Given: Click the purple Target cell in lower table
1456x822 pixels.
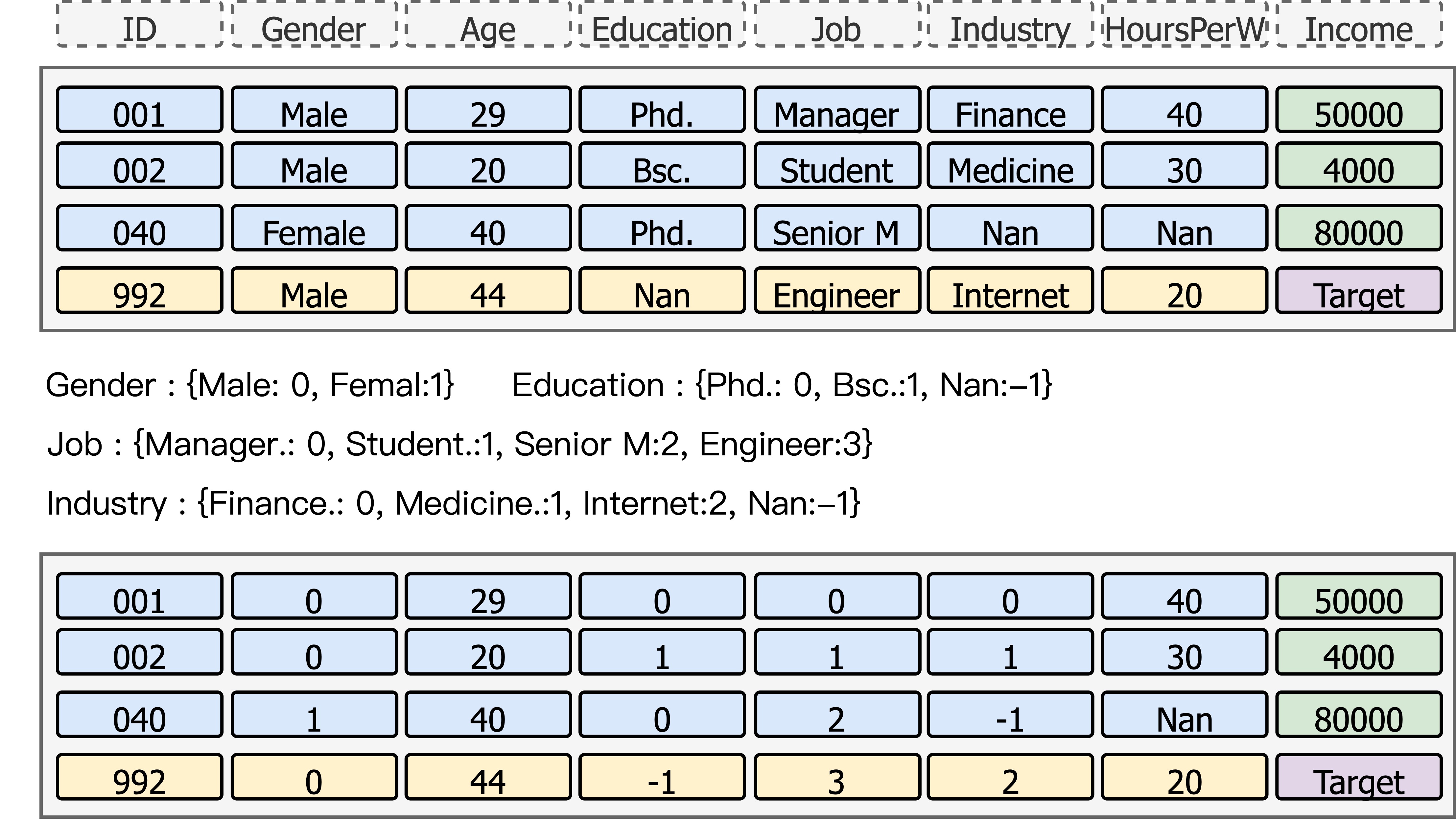Looking at the screenshot, I should pos(1359,777).
